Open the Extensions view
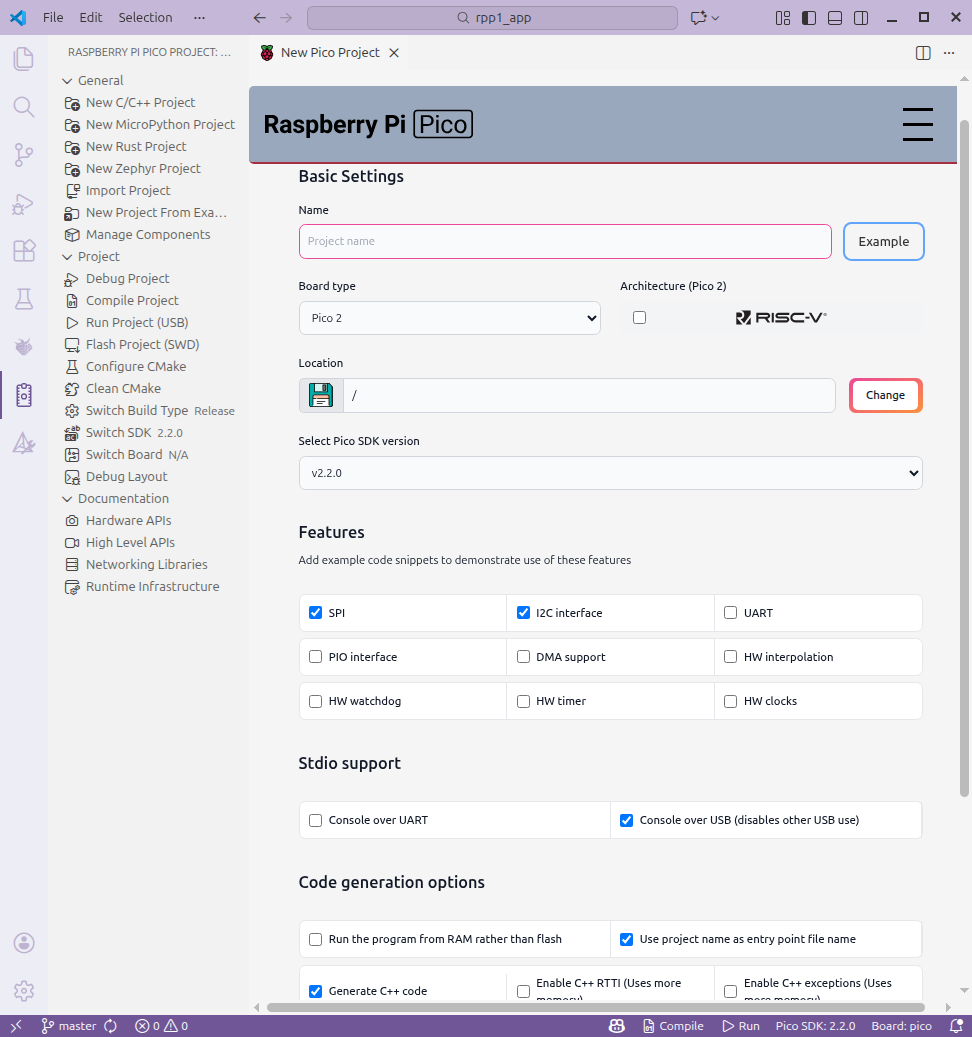The height and width of the screenshot is (1037, 972). tap(24, 251)
